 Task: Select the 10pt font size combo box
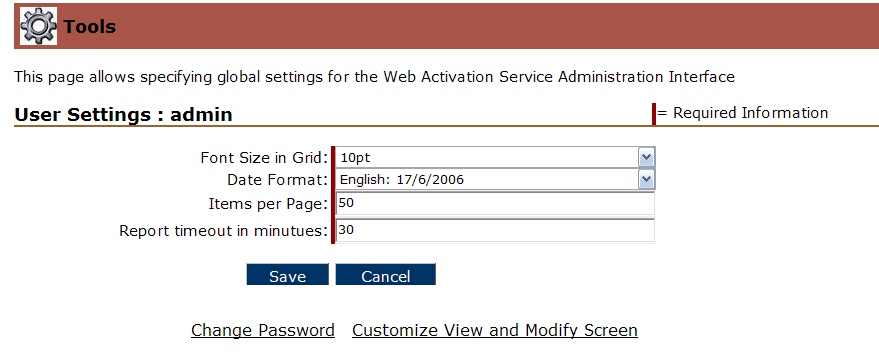495,157
